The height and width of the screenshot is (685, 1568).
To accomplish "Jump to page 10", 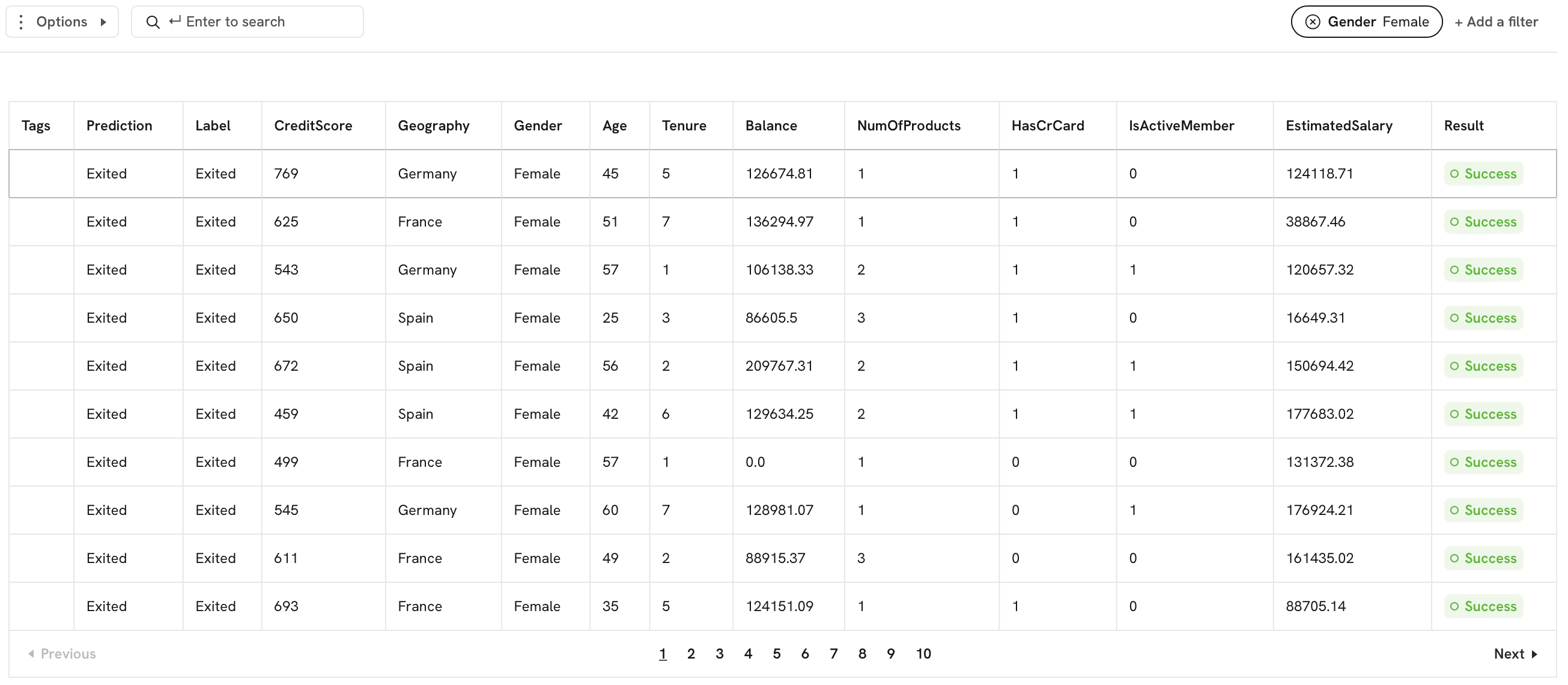I will [923, 653].
